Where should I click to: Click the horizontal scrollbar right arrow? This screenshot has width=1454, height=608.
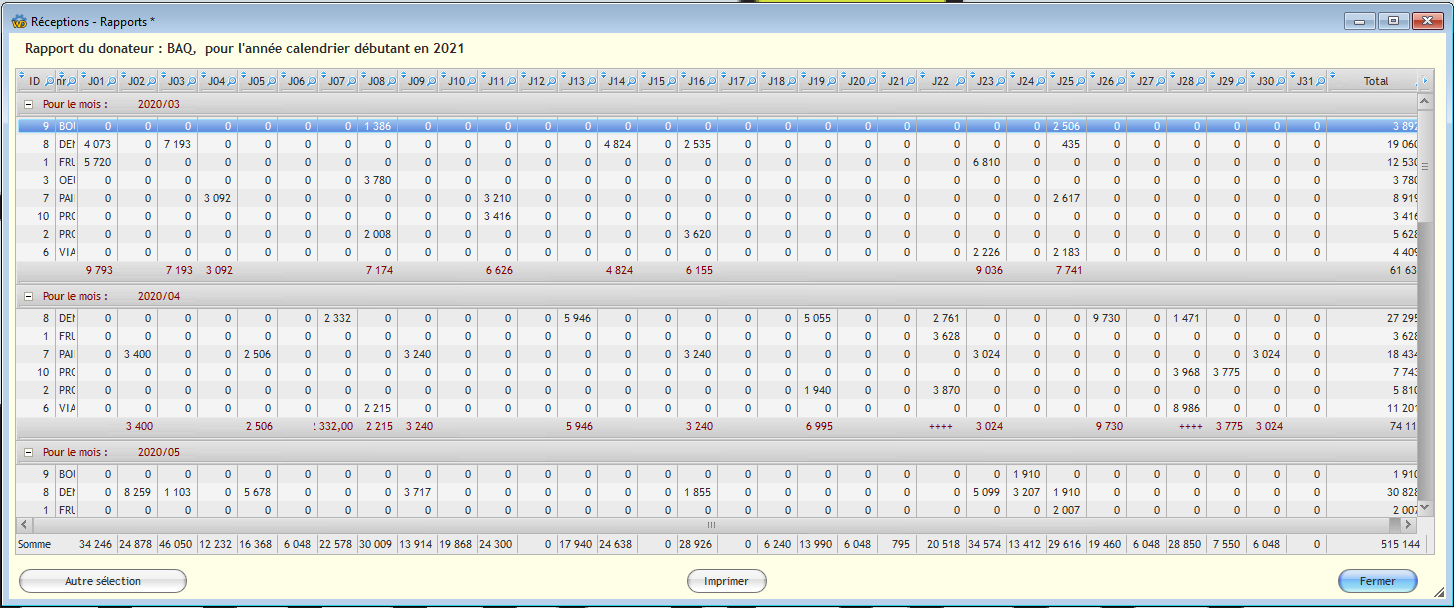[x=1409, y=524]
